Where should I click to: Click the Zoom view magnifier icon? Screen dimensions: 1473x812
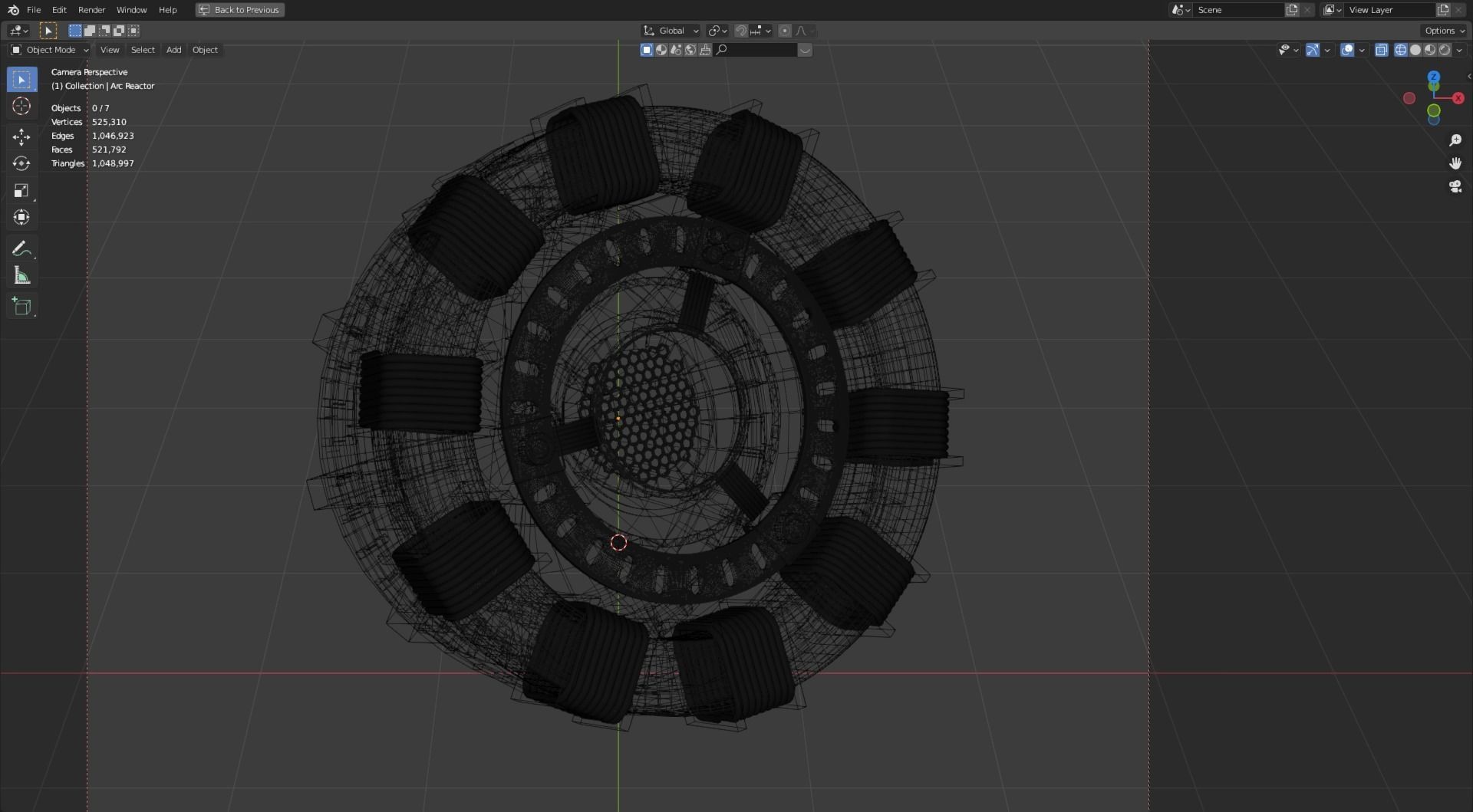click(1455, 140)
